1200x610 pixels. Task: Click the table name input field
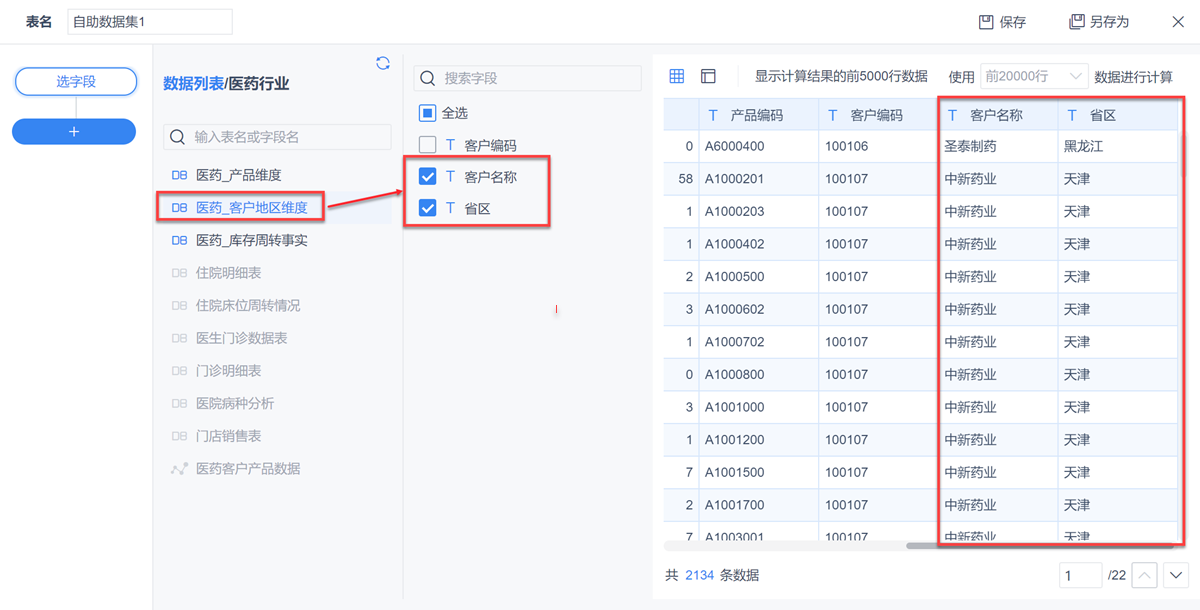pyautogui.click(x=150, y=22)
